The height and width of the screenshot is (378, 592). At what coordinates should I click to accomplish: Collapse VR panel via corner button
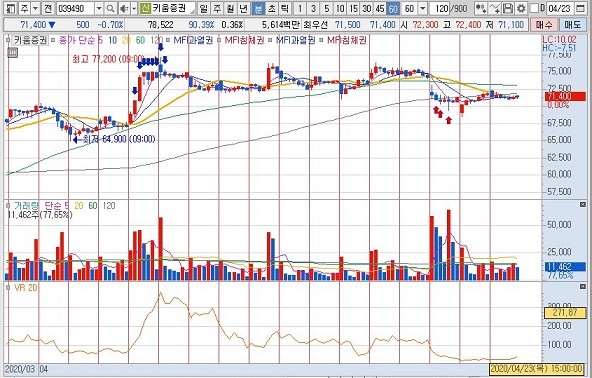point(582,287)
